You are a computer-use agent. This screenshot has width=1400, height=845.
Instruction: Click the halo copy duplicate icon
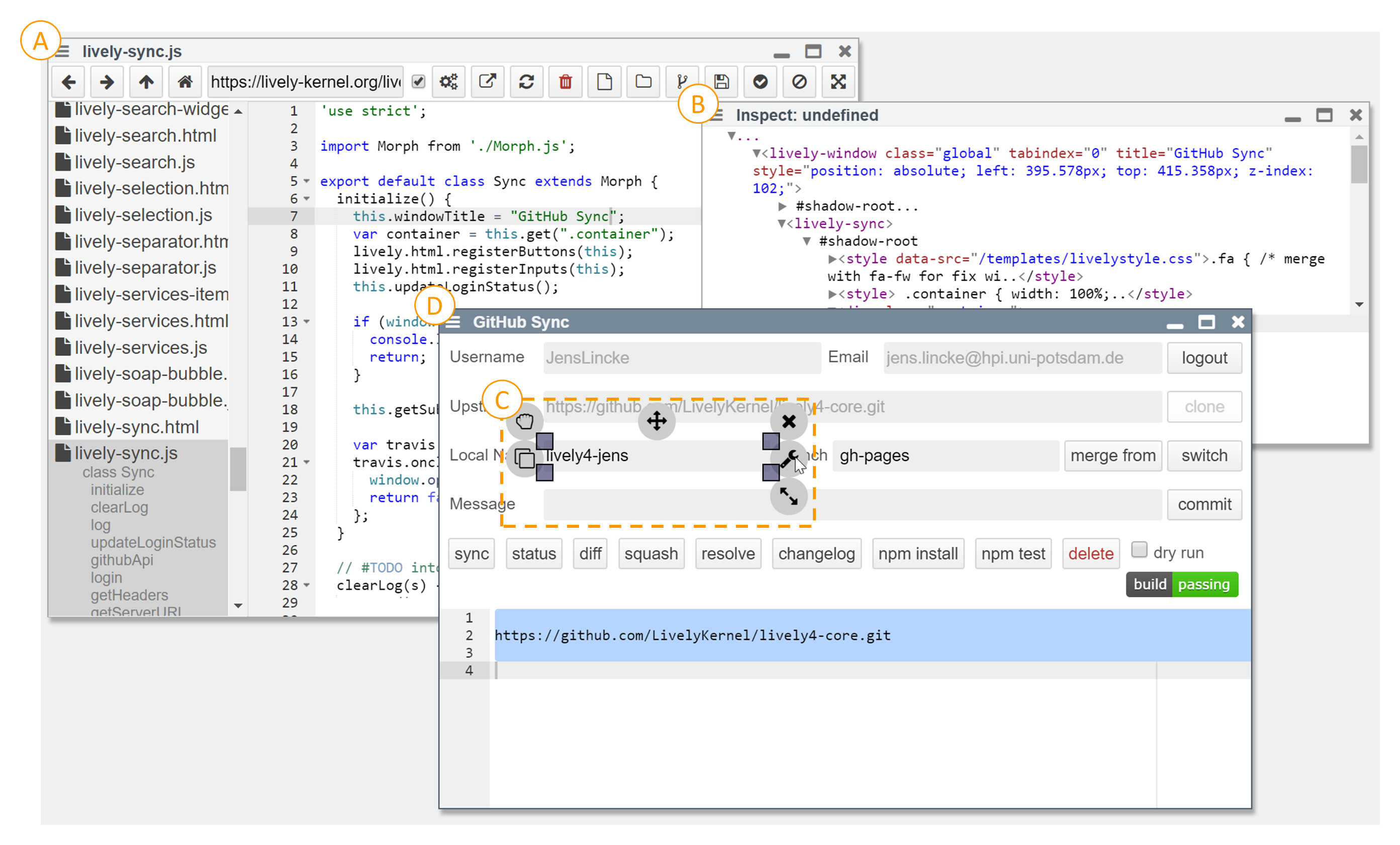pos(524,458)
